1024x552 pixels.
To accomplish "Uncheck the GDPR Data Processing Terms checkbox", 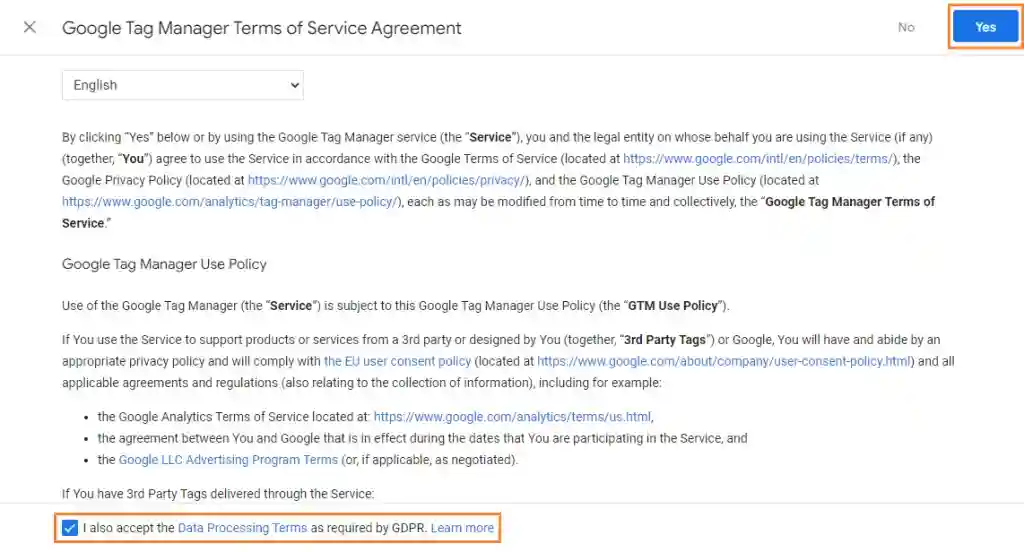I will 70,528.
